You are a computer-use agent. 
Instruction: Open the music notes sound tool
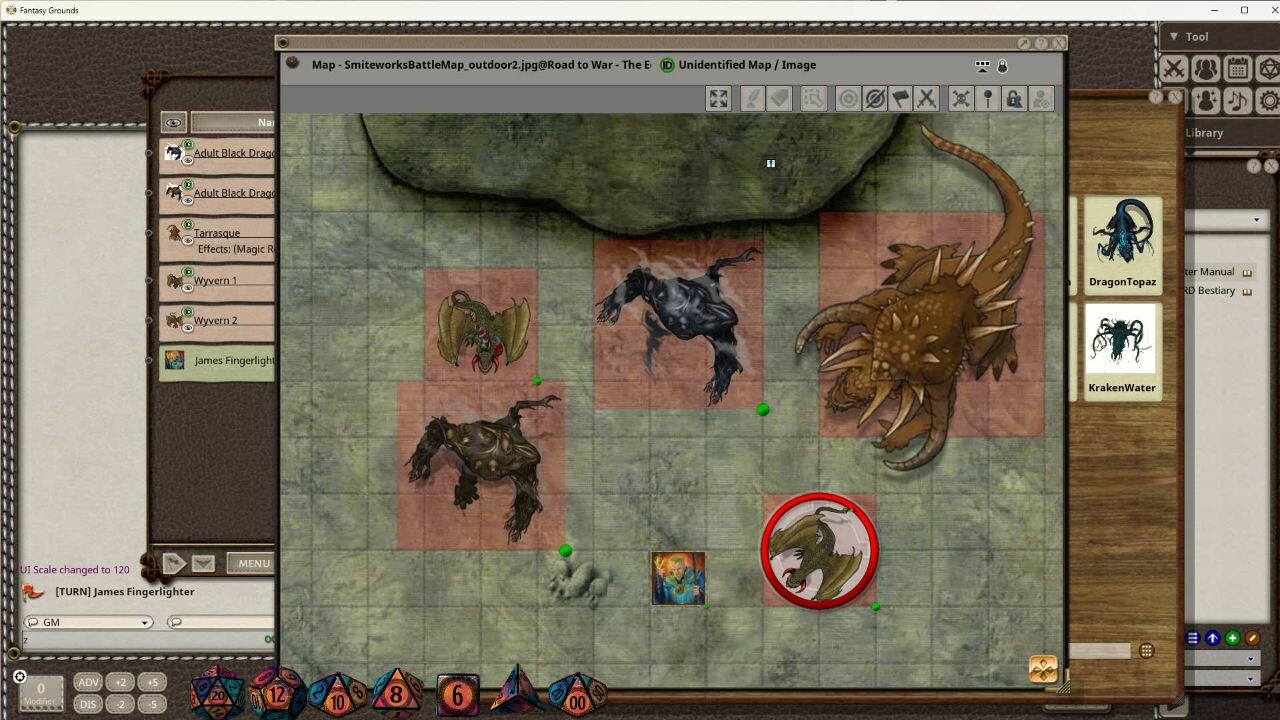click(1238, 101)
